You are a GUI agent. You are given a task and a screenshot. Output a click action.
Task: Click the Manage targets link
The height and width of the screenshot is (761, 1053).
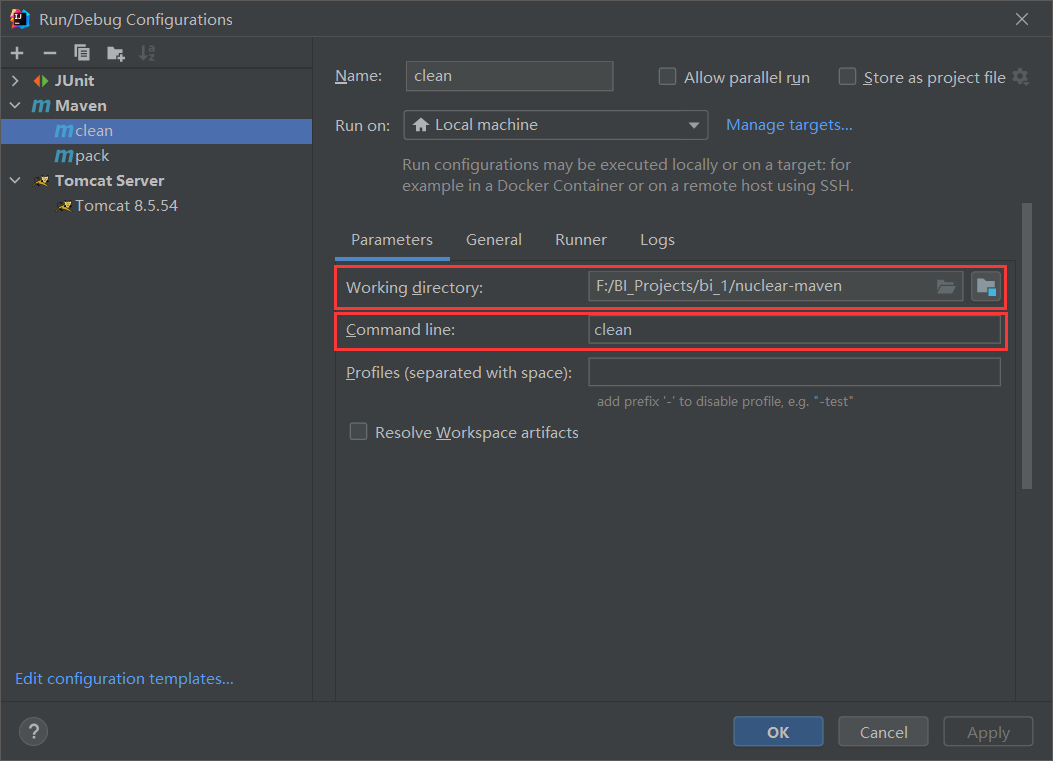click(x=789, y=125)
